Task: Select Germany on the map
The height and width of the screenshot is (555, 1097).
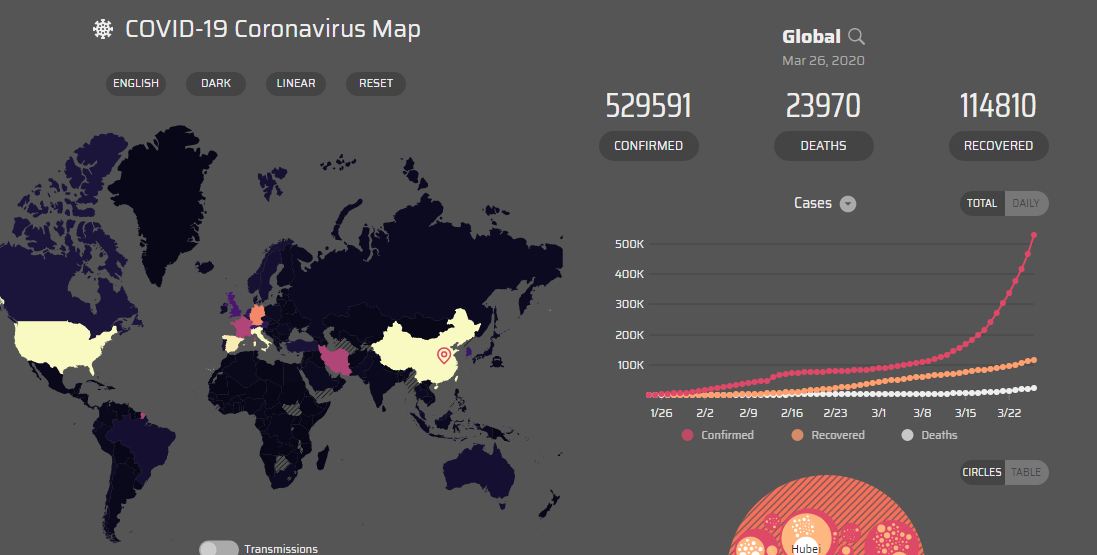Action: pos(258,314)
